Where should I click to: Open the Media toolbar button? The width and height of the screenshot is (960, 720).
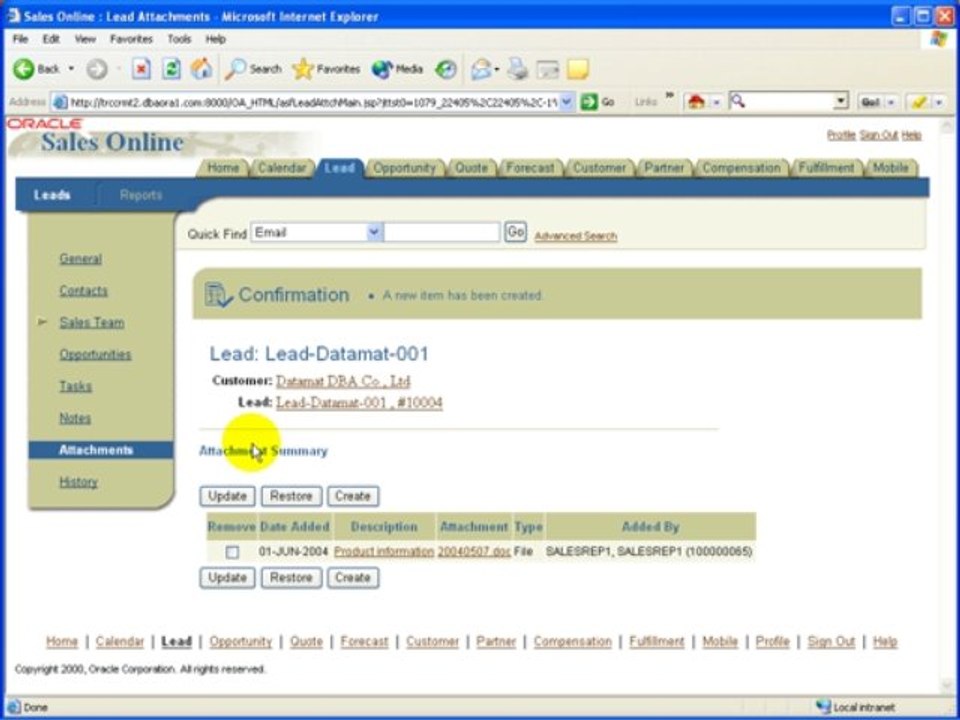[x=397, y=69]
